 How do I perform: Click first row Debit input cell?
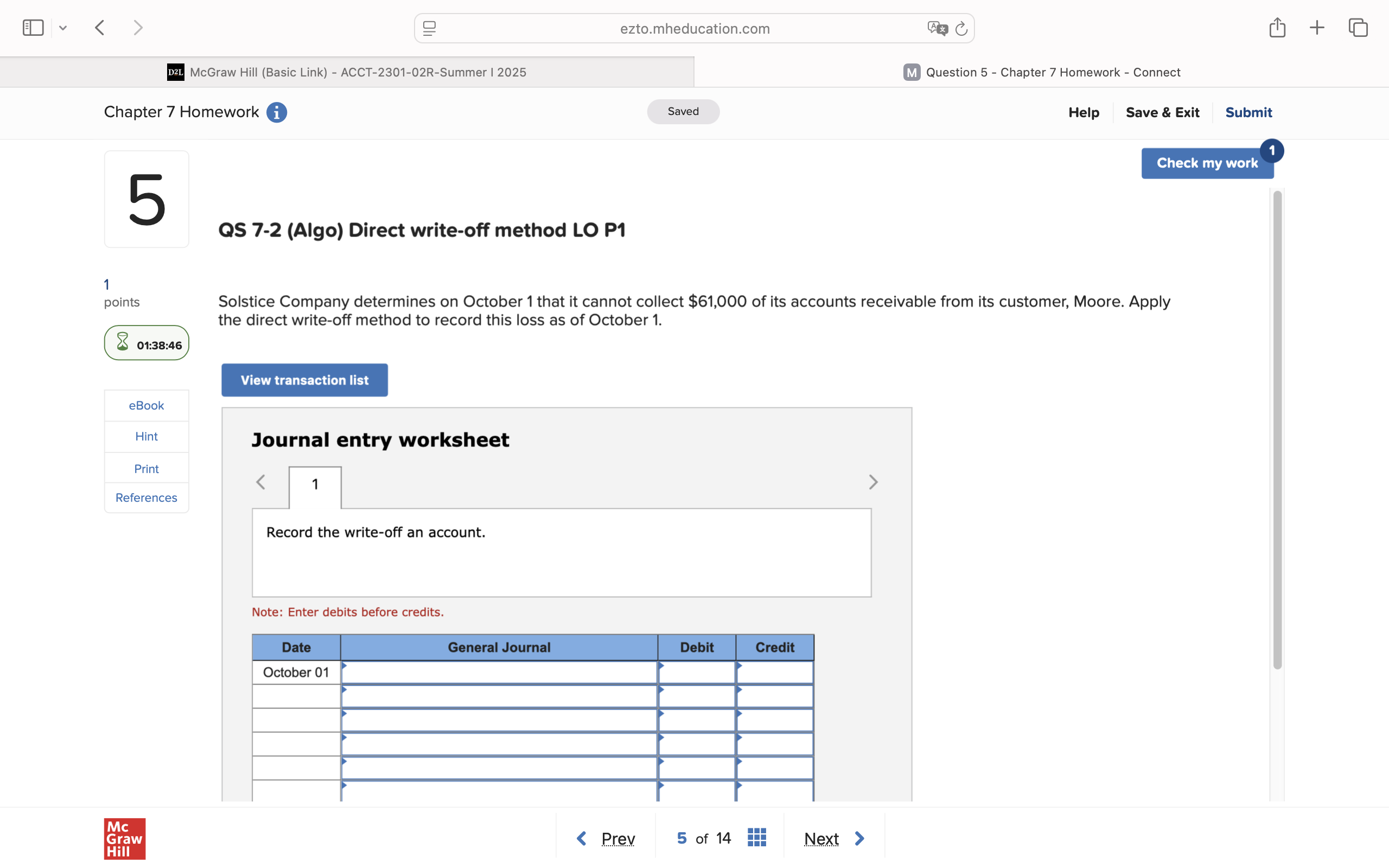696,673
